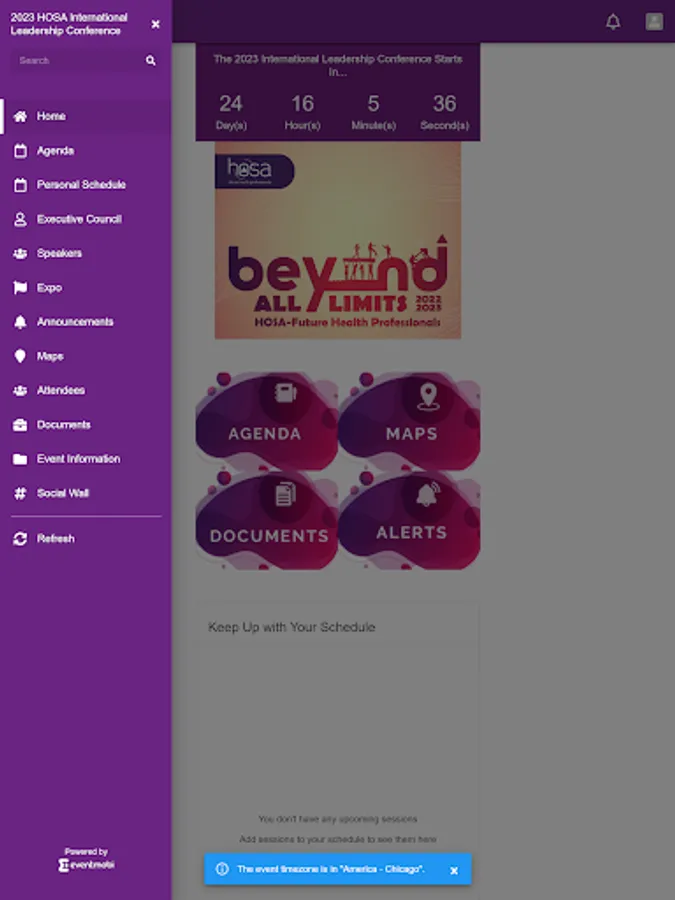Refresh the event app
This screenshot has width=675, height=900.
pos(86,538)
